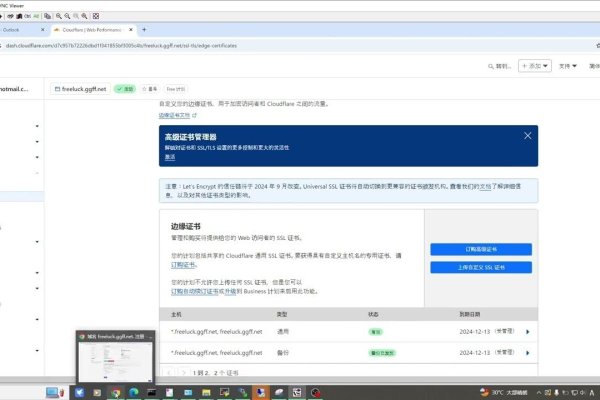Select the Cloudflare Web Performance tab
Viewport: 600px width, 400px height.
(x=91, y=30)
